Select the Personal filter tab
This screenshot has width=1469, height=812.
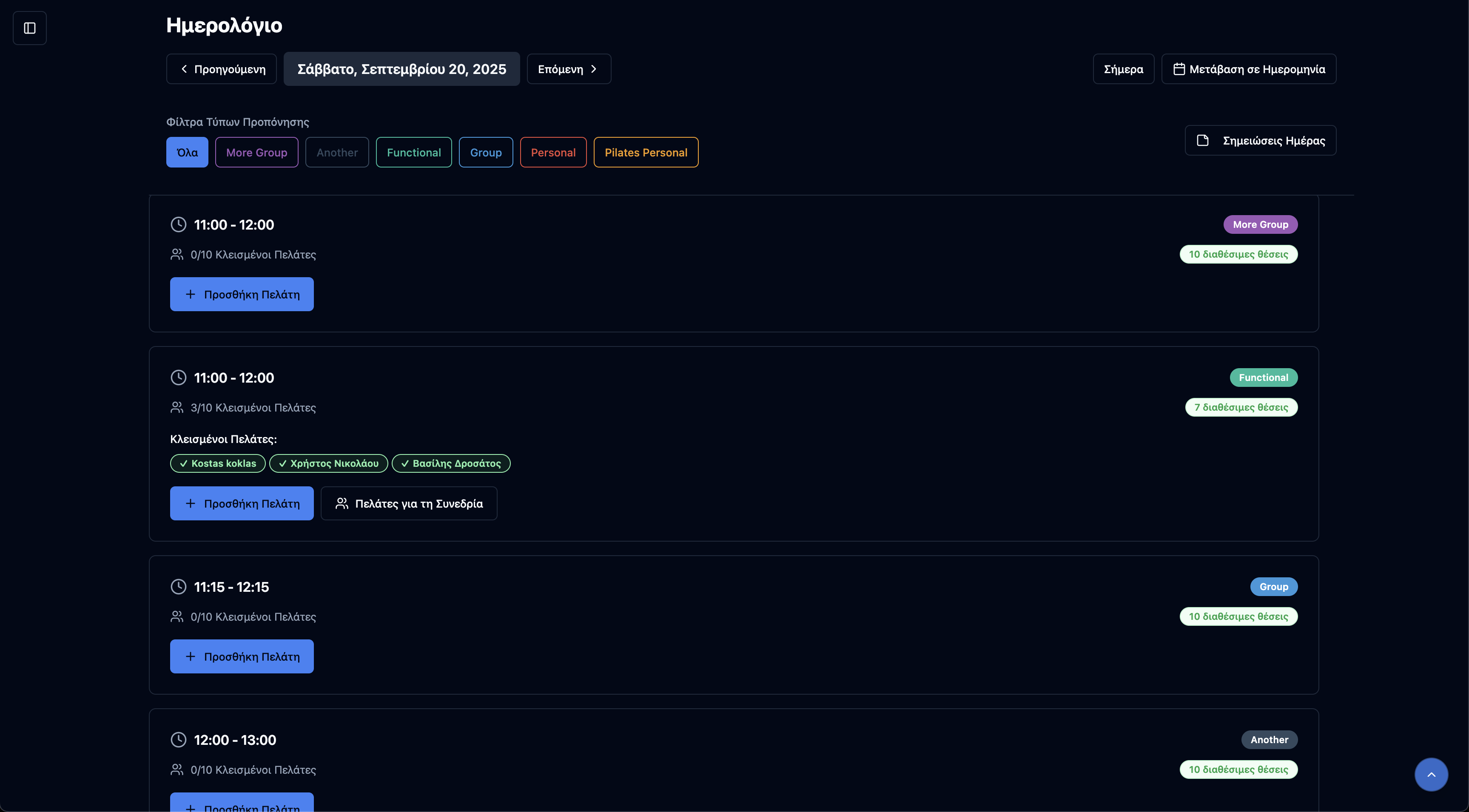(x=552, y=153)
